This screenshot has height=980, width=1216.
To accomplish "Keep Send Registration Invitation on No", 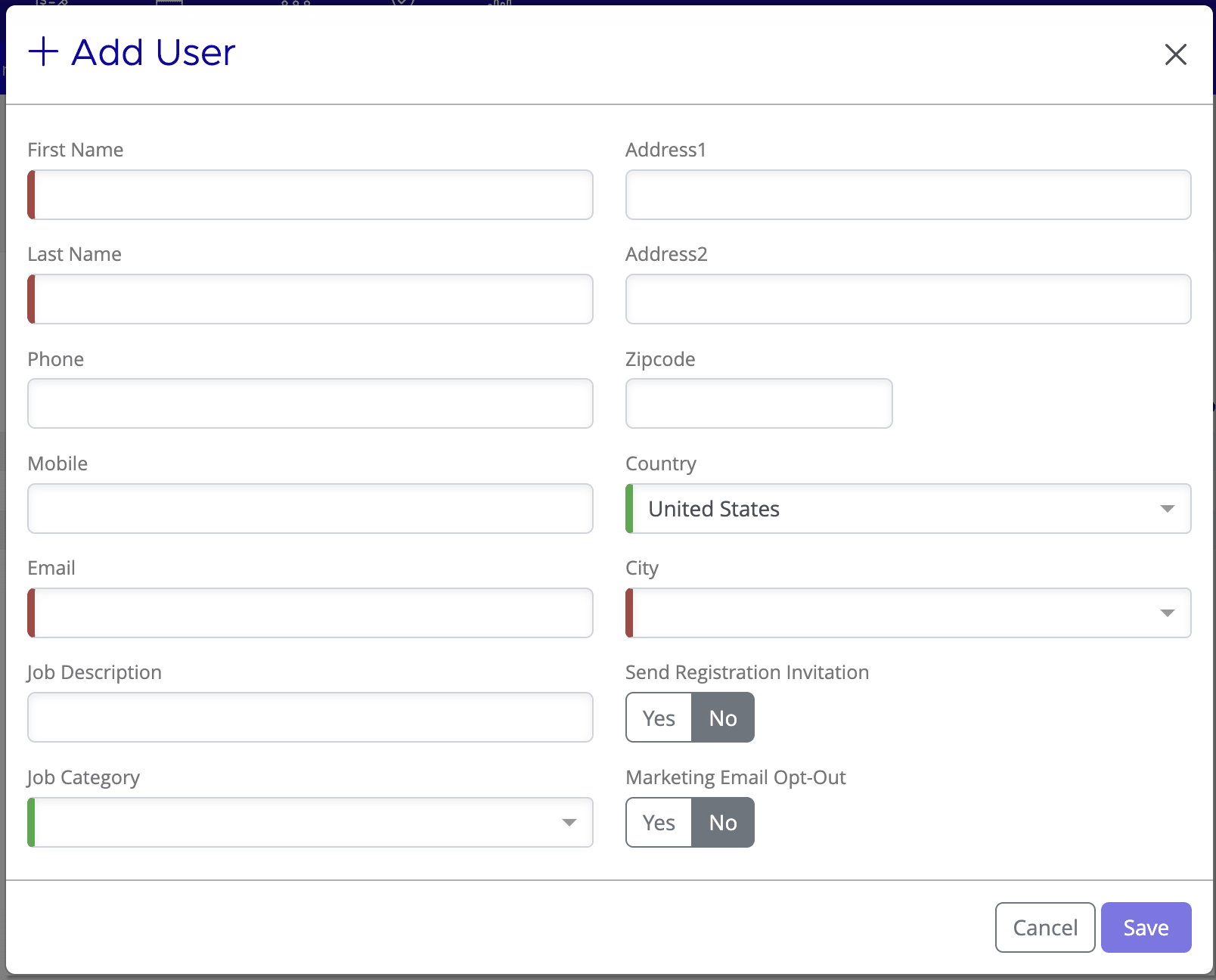I will (721, 717).
